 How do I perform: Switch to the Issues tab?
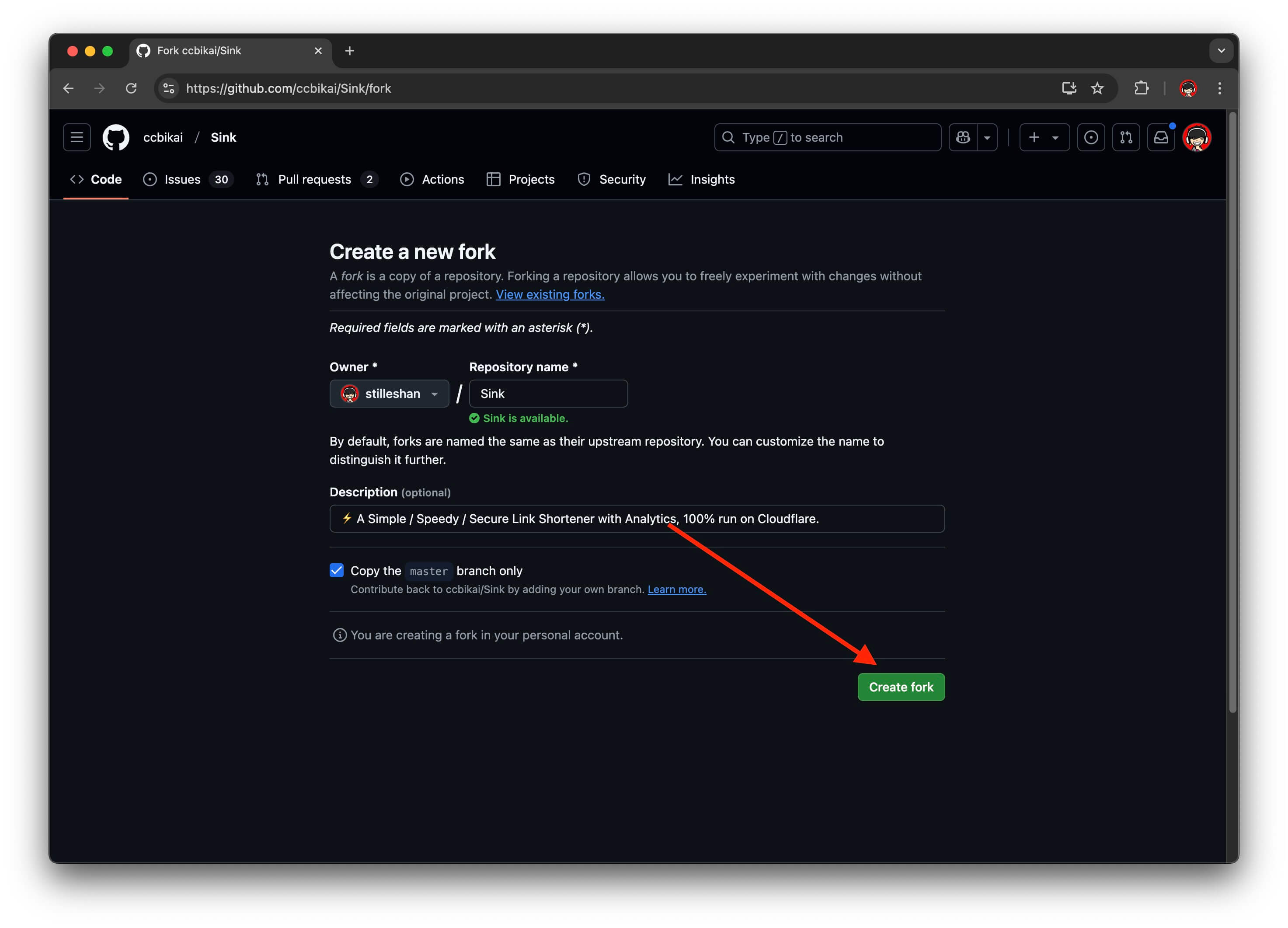(x=188, y=179)
